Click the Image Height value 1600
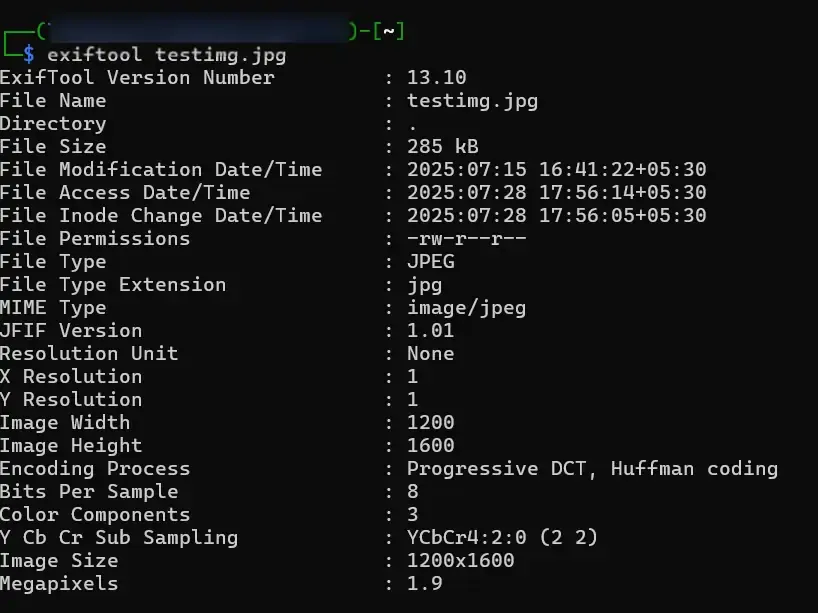 [x=430, y=445]
